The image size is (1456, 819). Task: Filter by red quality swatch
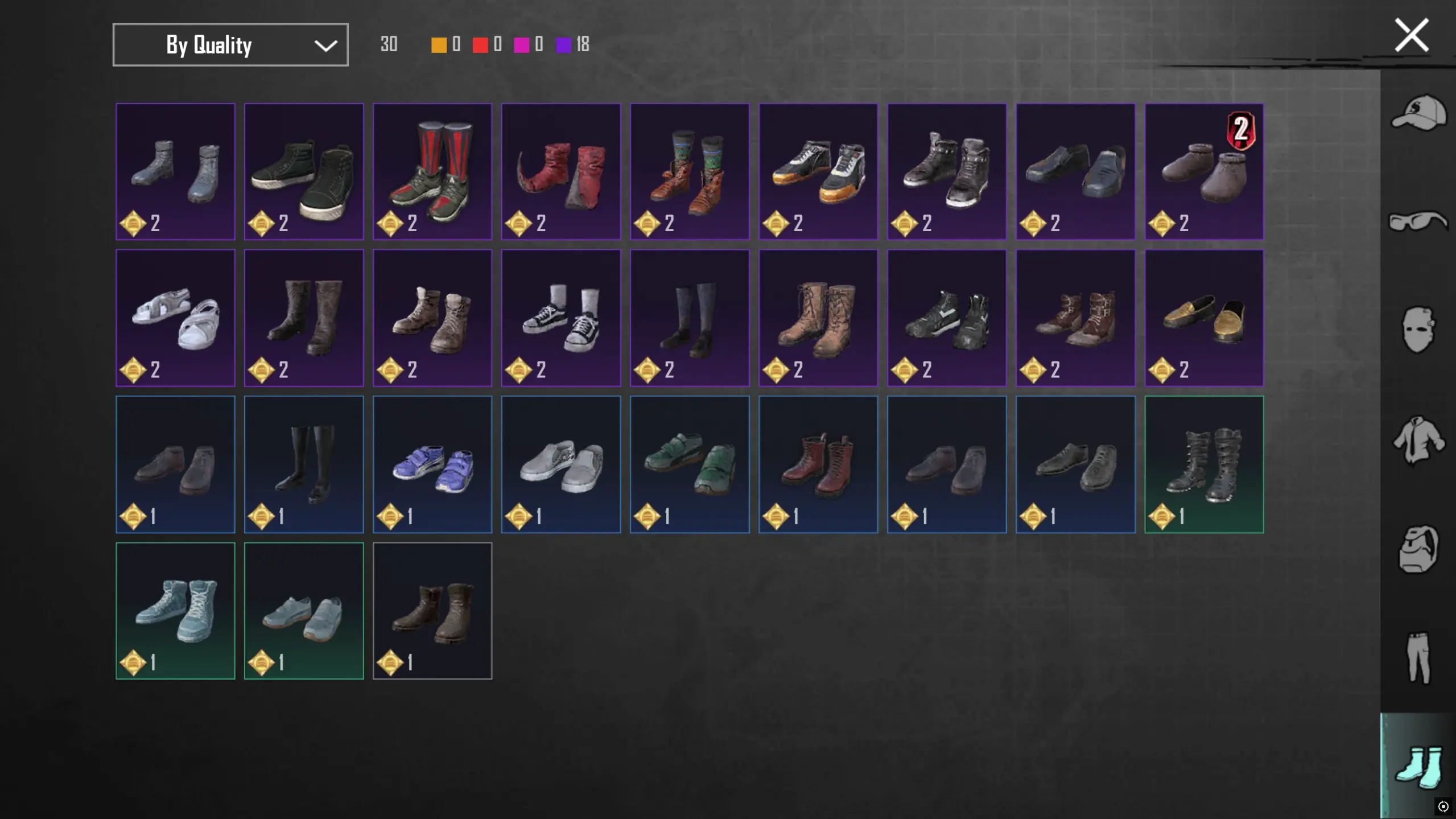(x=480, y=45)
